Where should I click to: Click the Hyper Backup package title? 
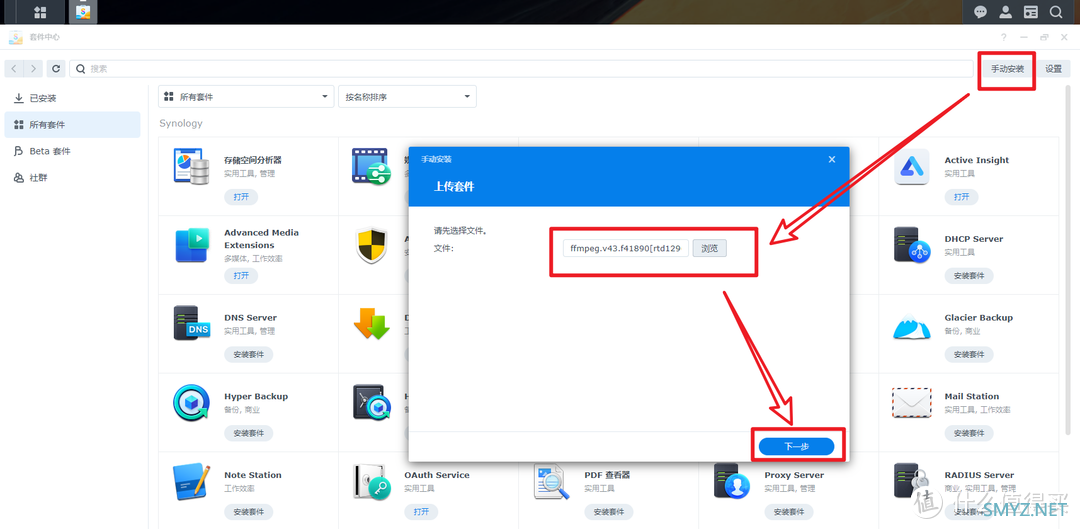(x=256, y=397)
